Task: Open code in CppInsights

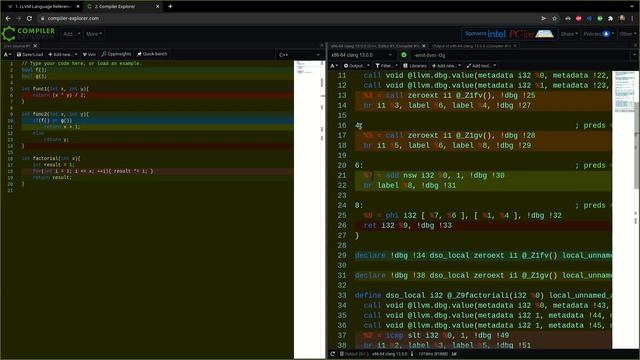Action: point(116,54)
